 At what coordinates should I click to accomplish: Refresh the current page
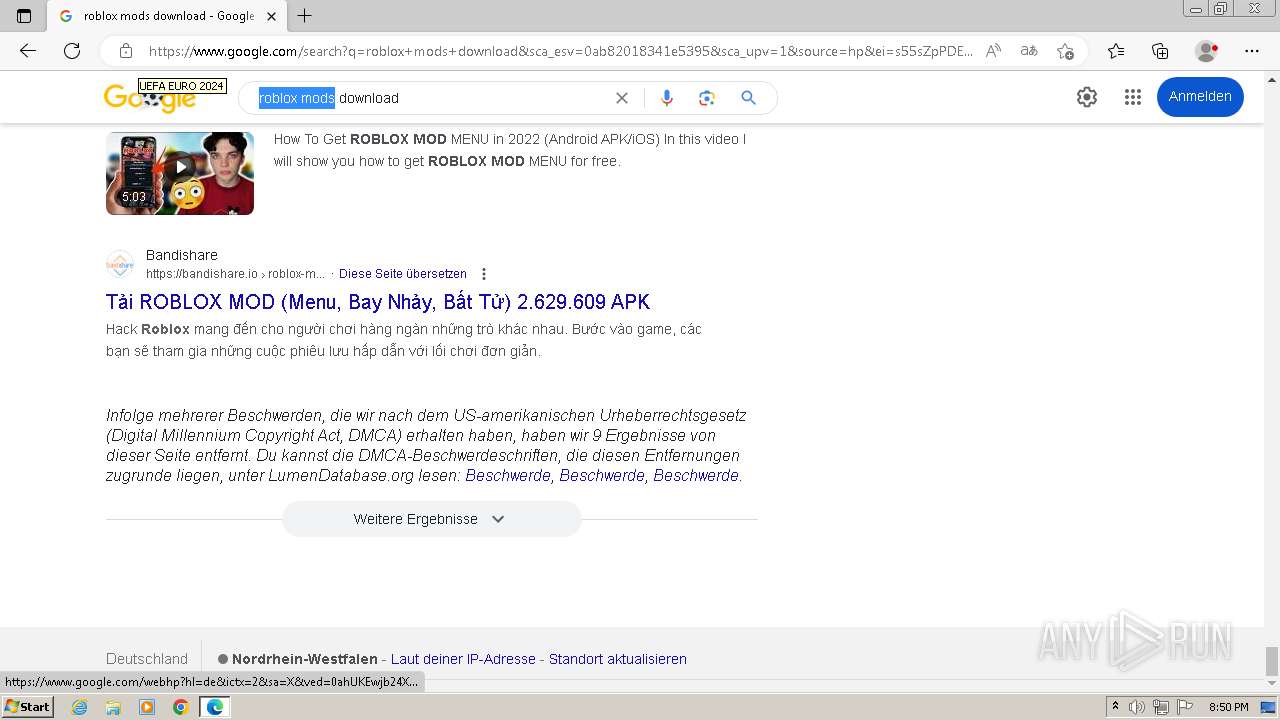72,51
